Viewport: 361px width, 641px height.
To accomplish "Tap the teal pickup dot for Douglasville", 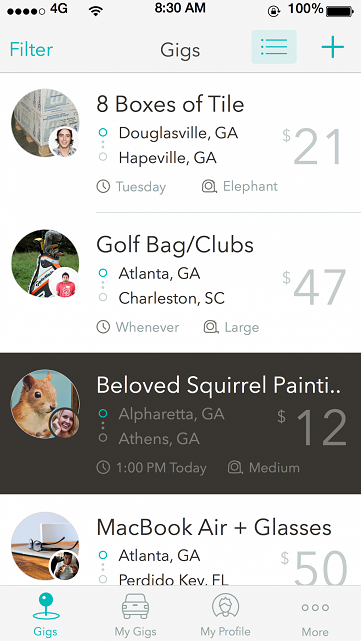I will tap(103, 132).
